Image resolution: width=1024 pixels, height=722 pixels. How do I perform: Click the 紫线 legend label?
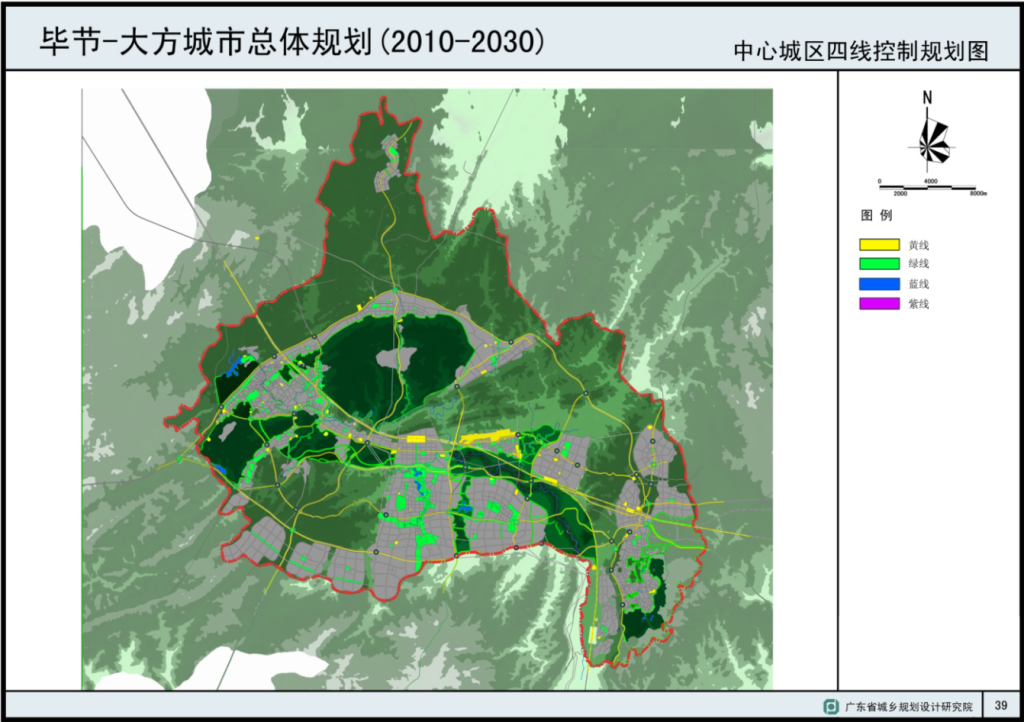(x=919, y=304)
